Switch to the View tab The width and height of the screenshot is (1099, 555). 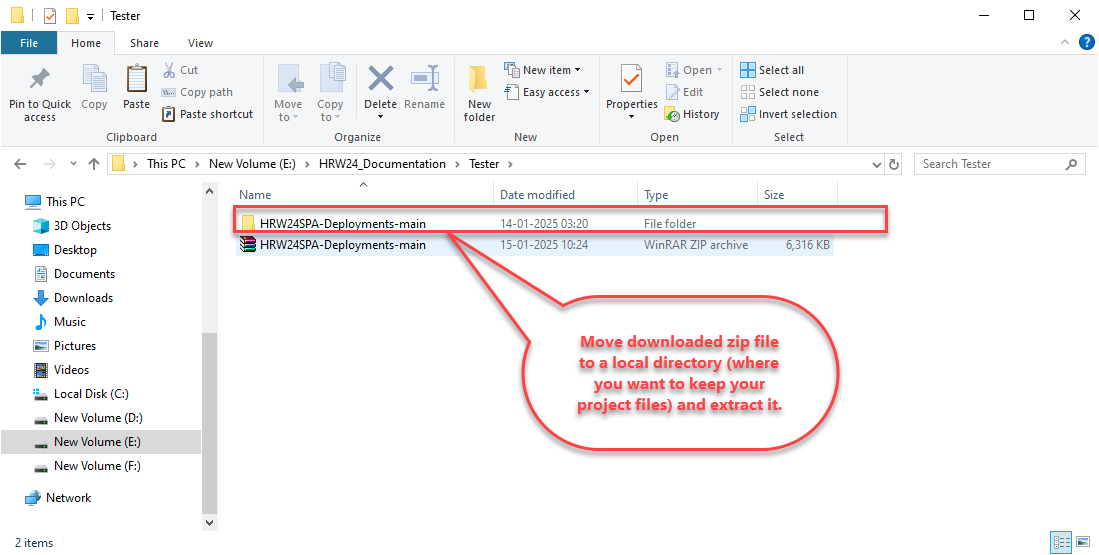pyautogui.click(x=200, y=43)
